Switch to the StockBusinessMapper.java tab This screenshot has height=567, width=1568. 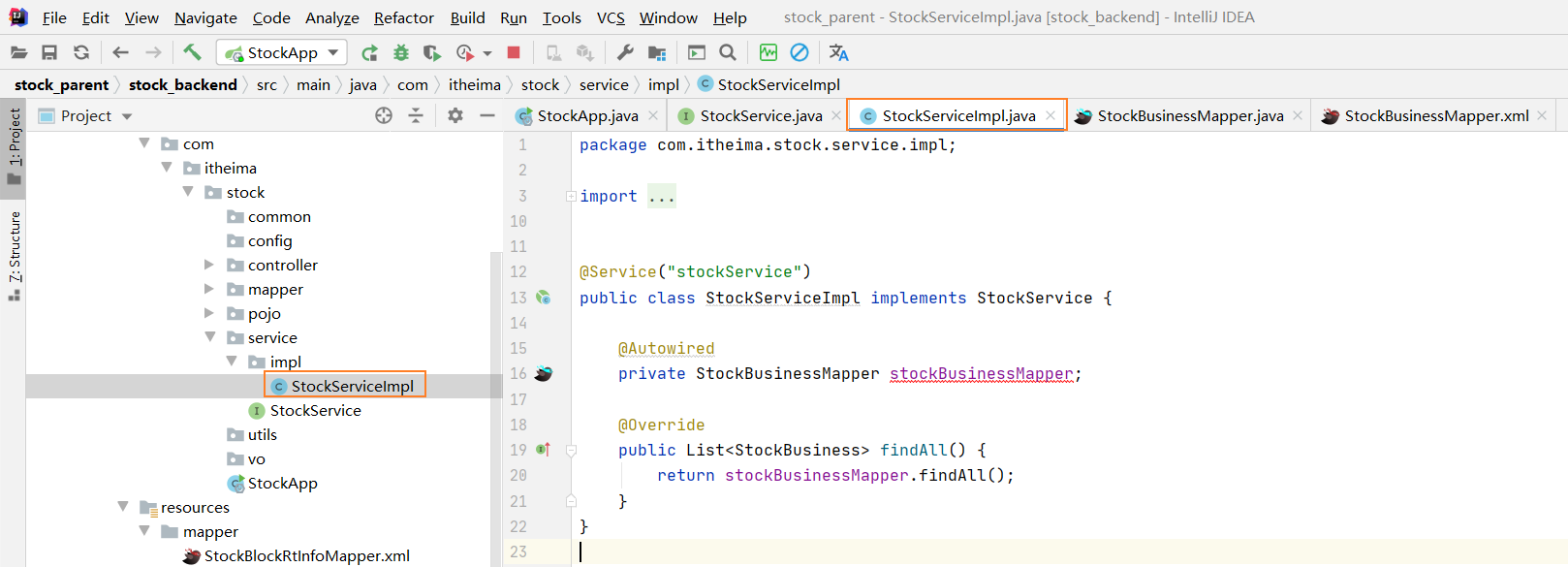1190,115
